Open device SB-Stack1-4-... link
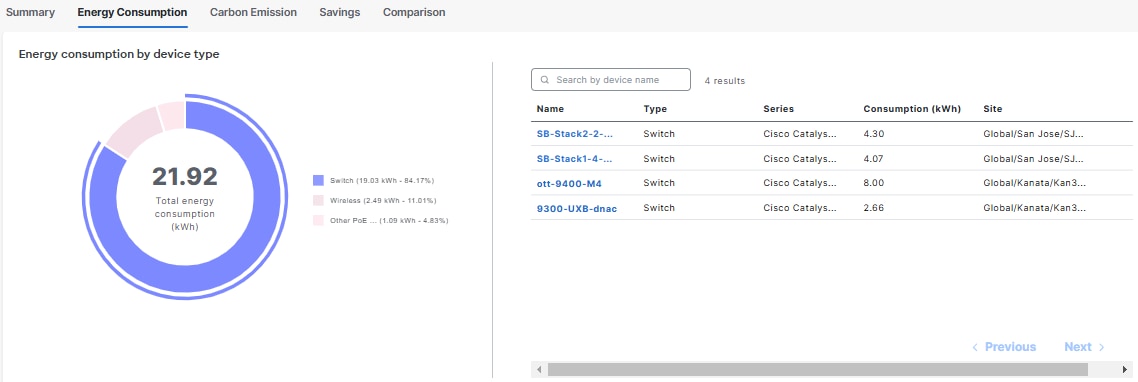The image size is (1138, 382). click(575, 158)
